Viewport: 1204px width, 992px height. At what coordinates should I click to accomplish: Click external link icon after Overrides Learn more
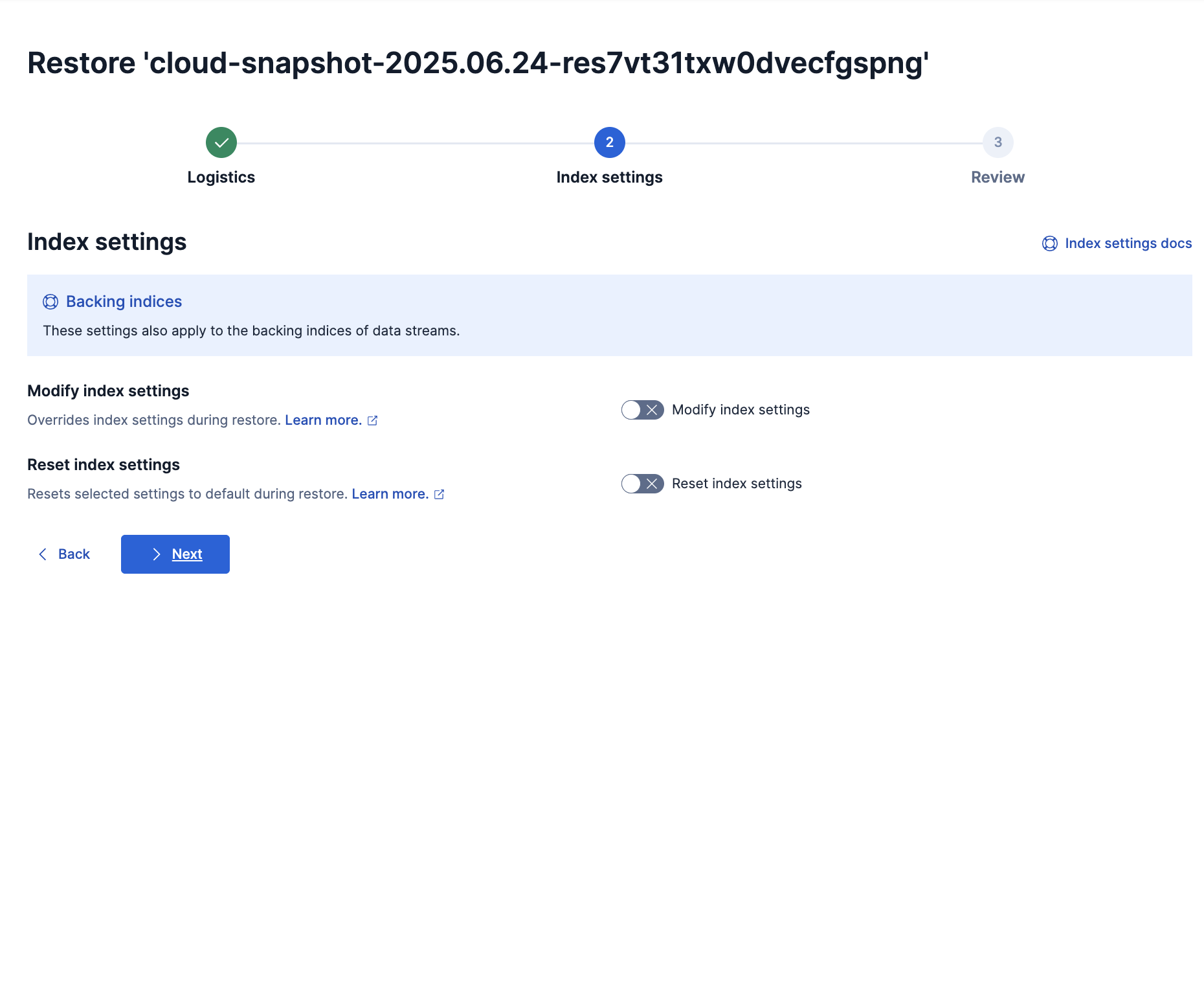coord(373,421)
